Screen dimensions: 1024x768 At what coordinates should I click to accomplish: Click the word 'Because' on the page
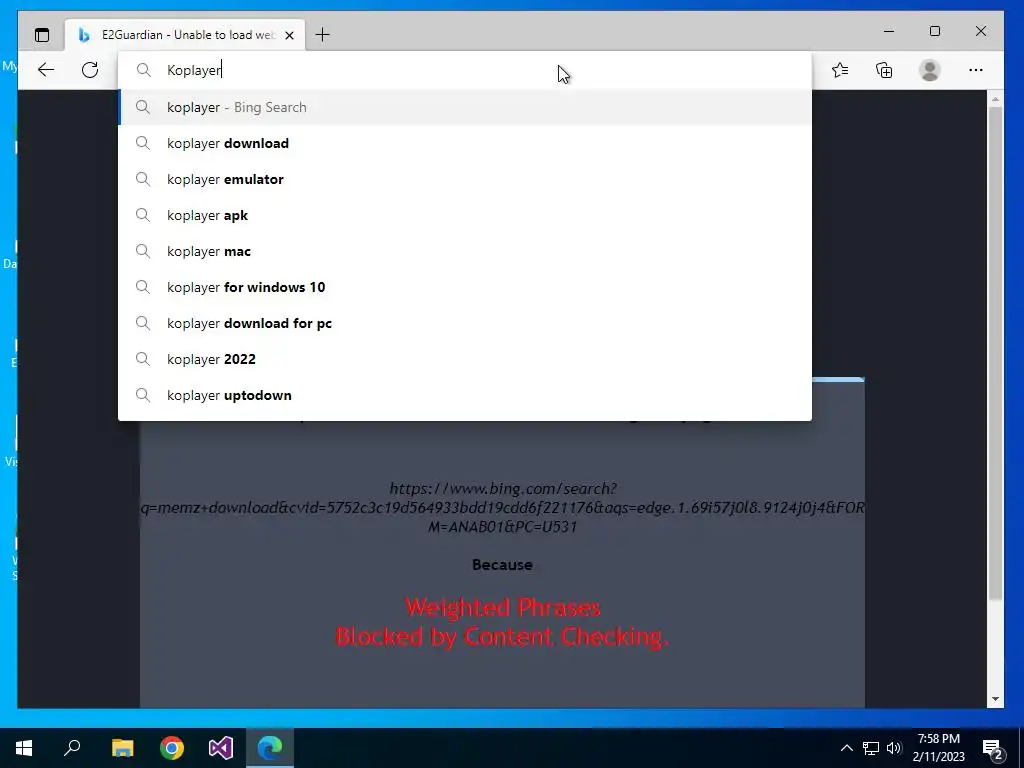click(502, 565)
